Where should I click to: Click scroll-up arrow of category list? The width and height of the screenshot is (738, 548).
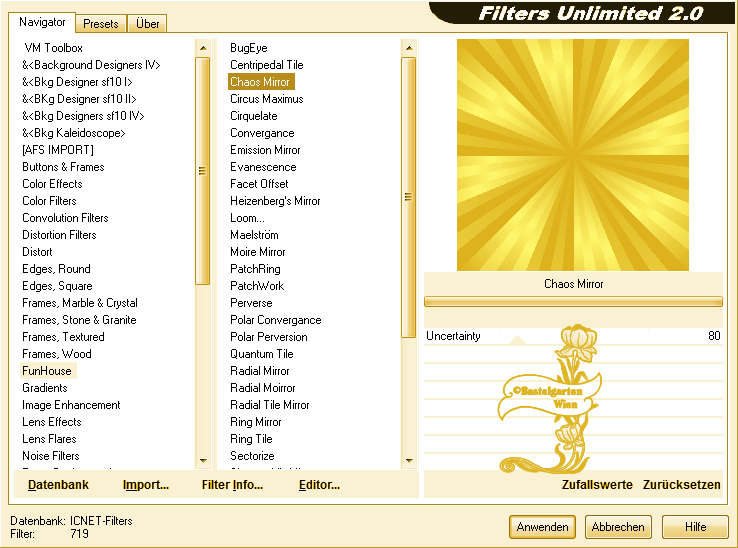(203, 48)
